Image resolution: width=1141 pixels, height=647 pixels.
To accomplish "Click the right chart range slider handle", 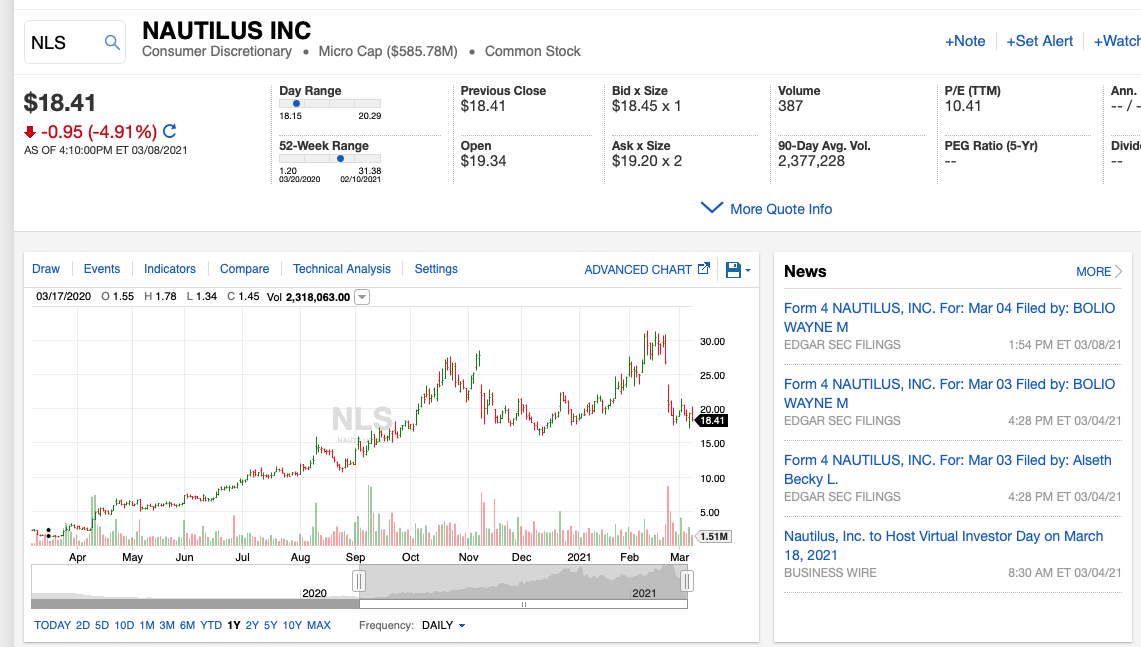I will 687,581.
